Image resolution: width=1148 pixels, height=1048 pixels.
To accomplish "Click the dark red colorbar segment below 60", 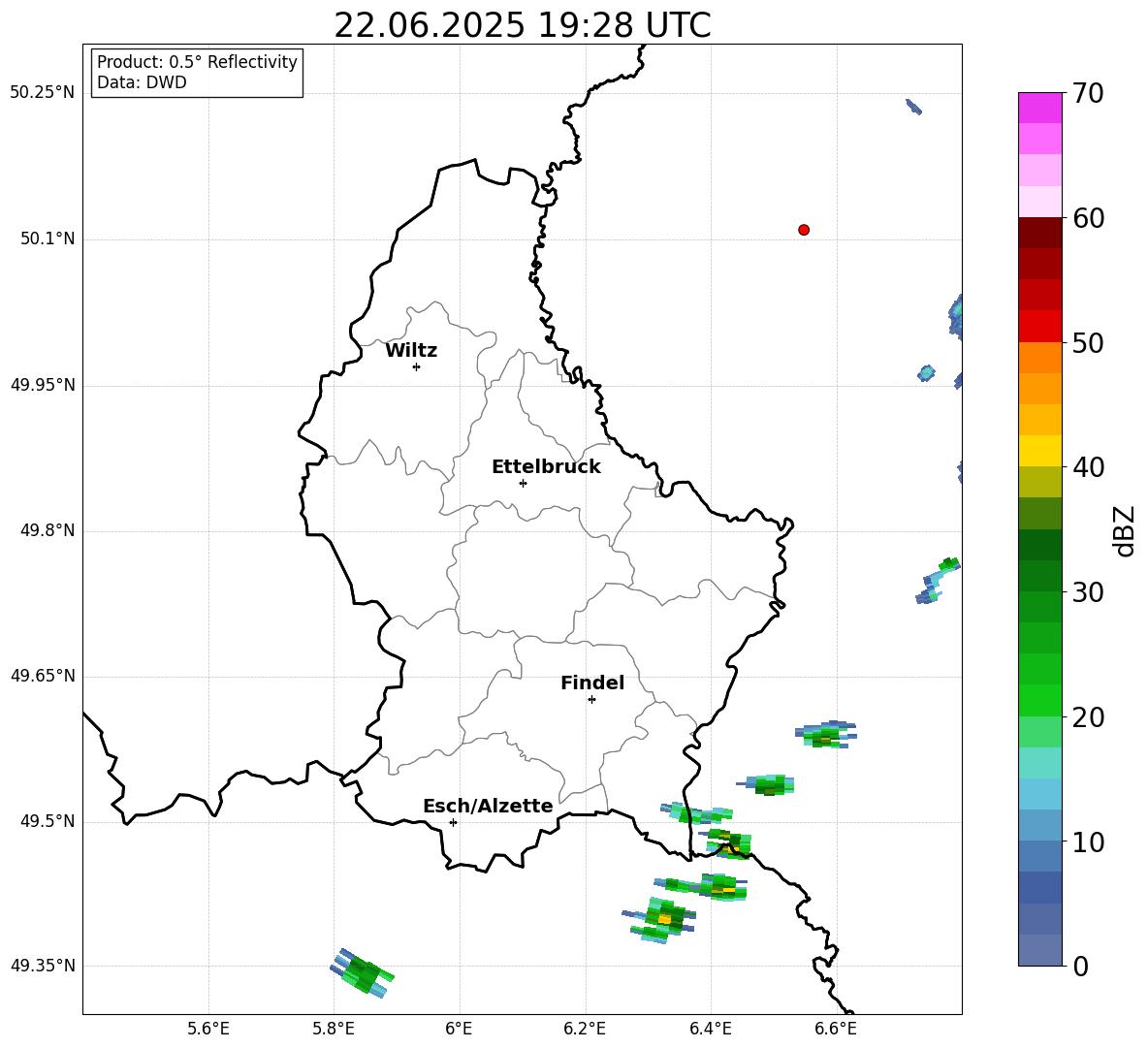I will click(1039, 233).
